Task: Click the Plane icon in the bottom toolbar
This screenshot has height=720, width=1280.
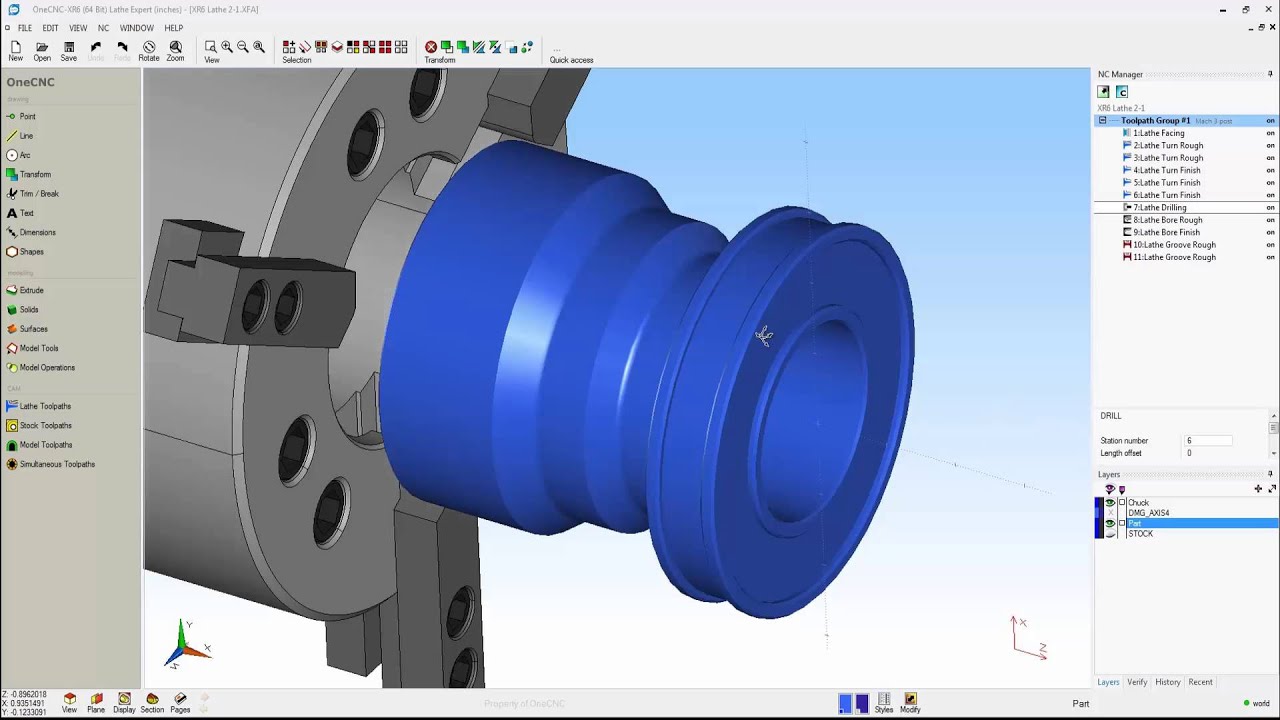Action: coord(96,703)
